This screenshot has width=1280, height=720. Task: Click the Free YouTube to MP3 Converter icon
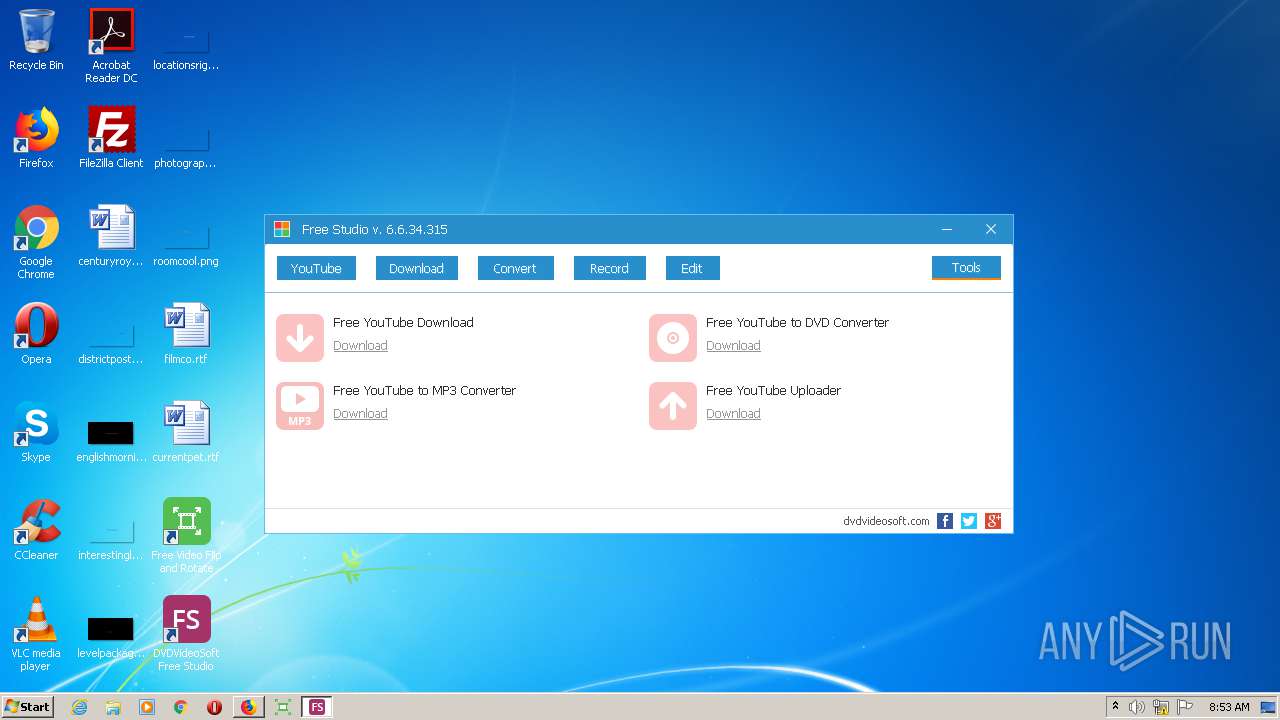coord(300,406)
